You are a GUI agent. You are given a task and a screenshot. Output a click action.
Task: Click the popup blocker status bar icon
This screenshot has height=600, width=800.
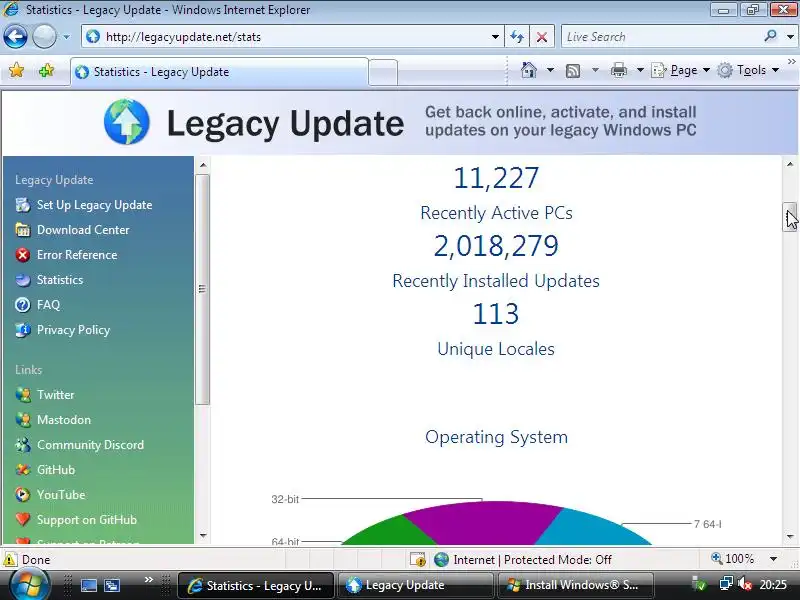coord(418,560)
